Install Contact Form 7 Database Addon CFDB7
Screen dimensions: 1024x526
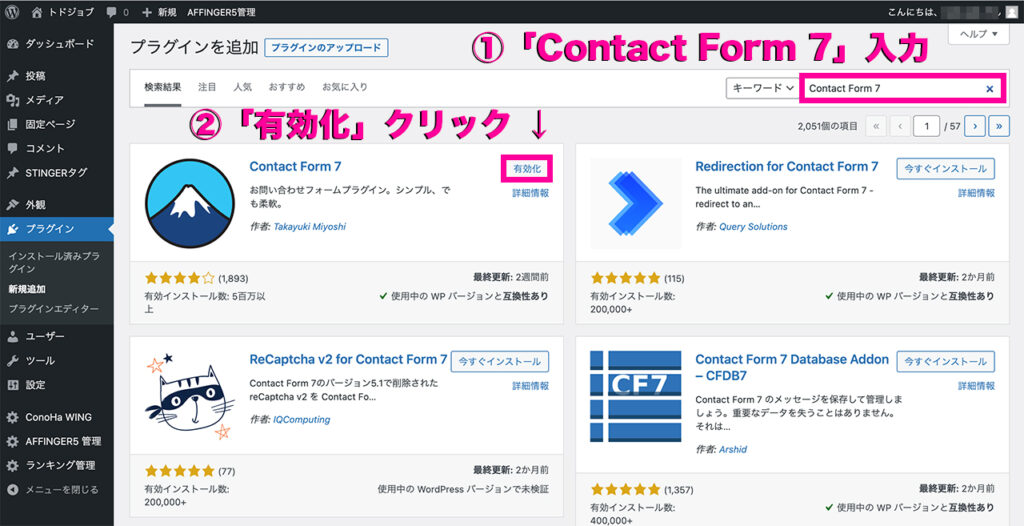click(x=946, y=361)
